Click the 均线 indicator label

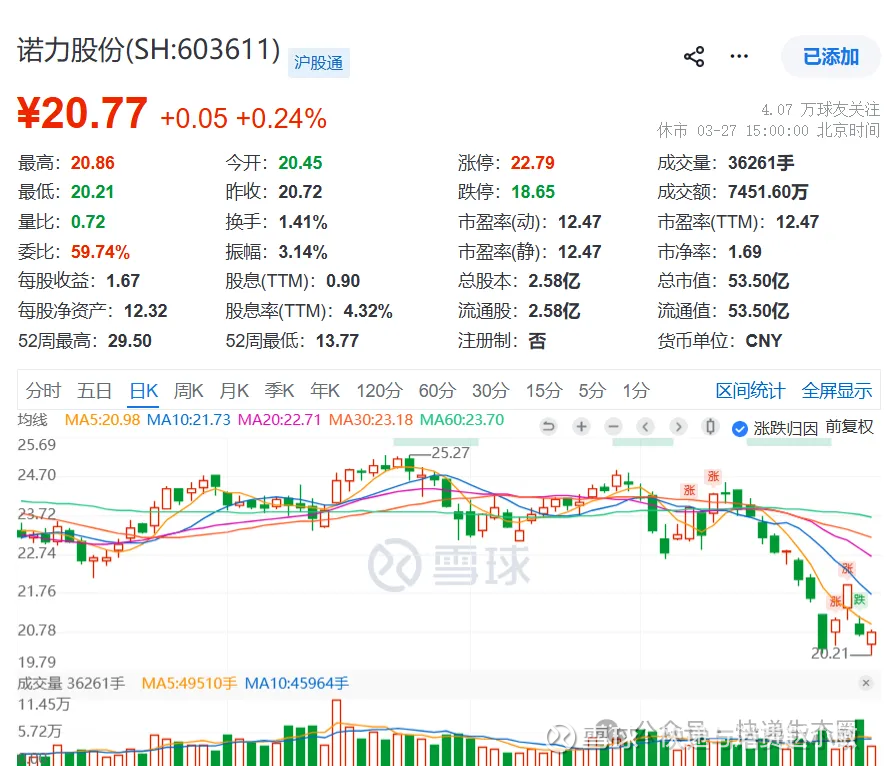[x=33, y=420]
